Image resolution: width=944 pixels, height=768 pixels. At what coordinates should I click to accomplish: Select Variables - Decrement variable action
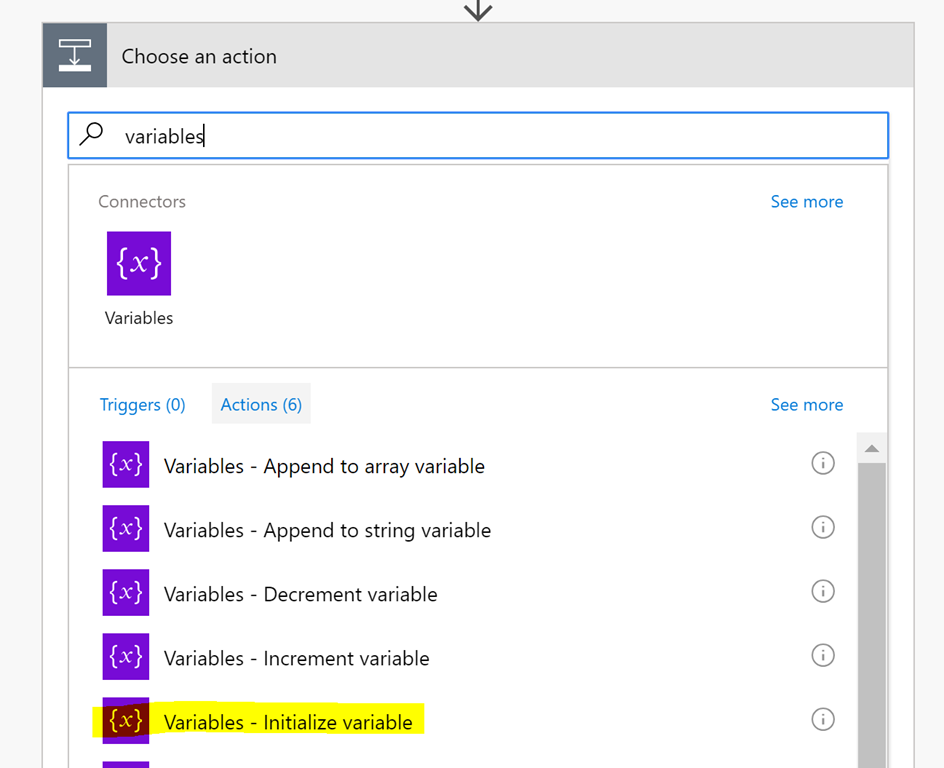300,595
